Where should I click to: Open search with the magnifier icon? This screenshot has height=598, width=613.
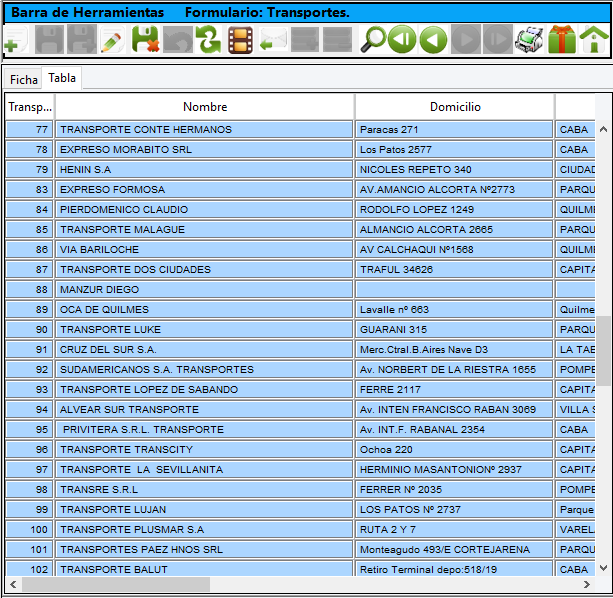[x=373, y=39]
